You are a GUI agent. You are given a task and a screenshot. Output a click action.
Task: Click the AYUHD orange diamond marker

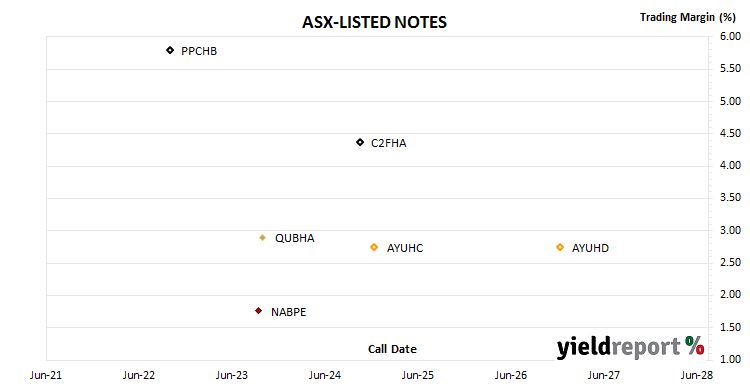[560, 247]
